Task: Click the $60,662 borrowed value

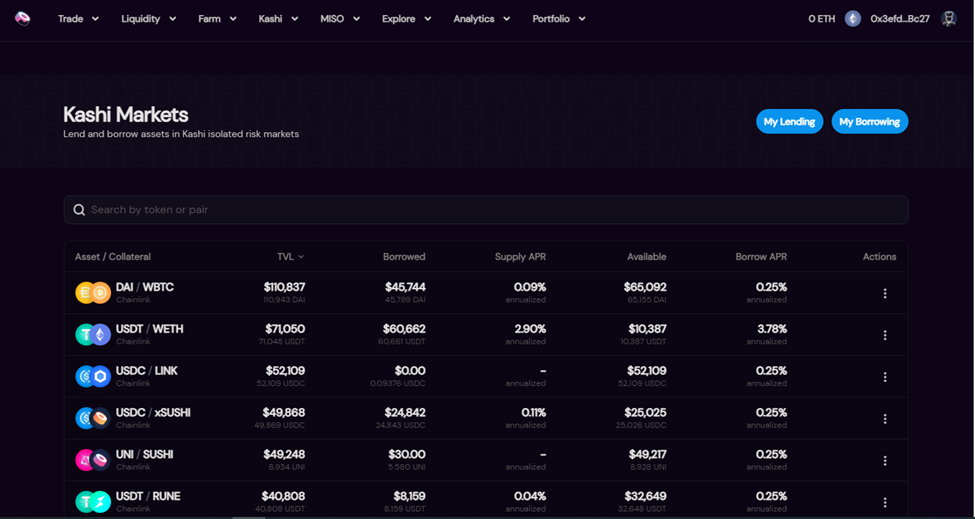Action: (405, 329)
